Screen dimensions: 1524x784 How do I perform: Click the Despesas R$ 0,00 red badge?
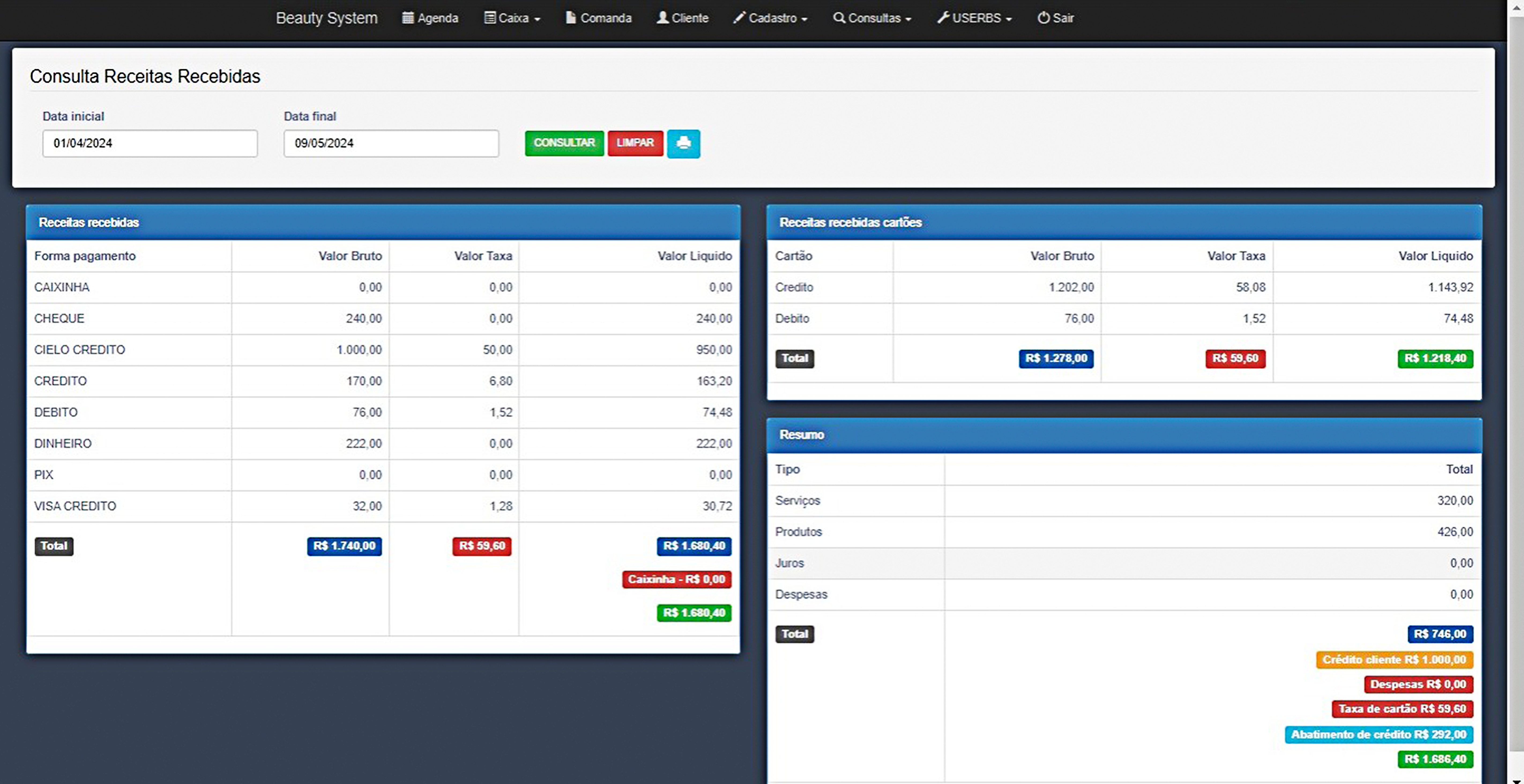(x=1418, y=685)
